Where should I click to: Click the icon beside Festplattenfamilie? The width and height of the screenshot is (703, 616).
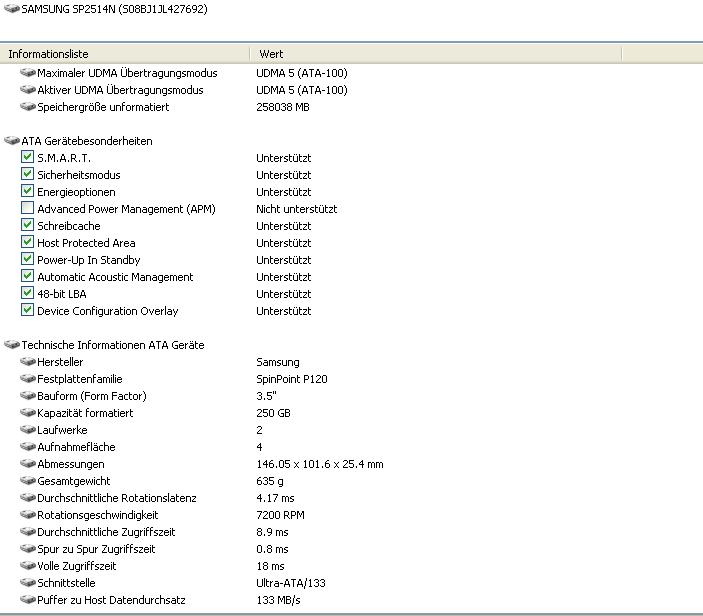tap(28, 379)
